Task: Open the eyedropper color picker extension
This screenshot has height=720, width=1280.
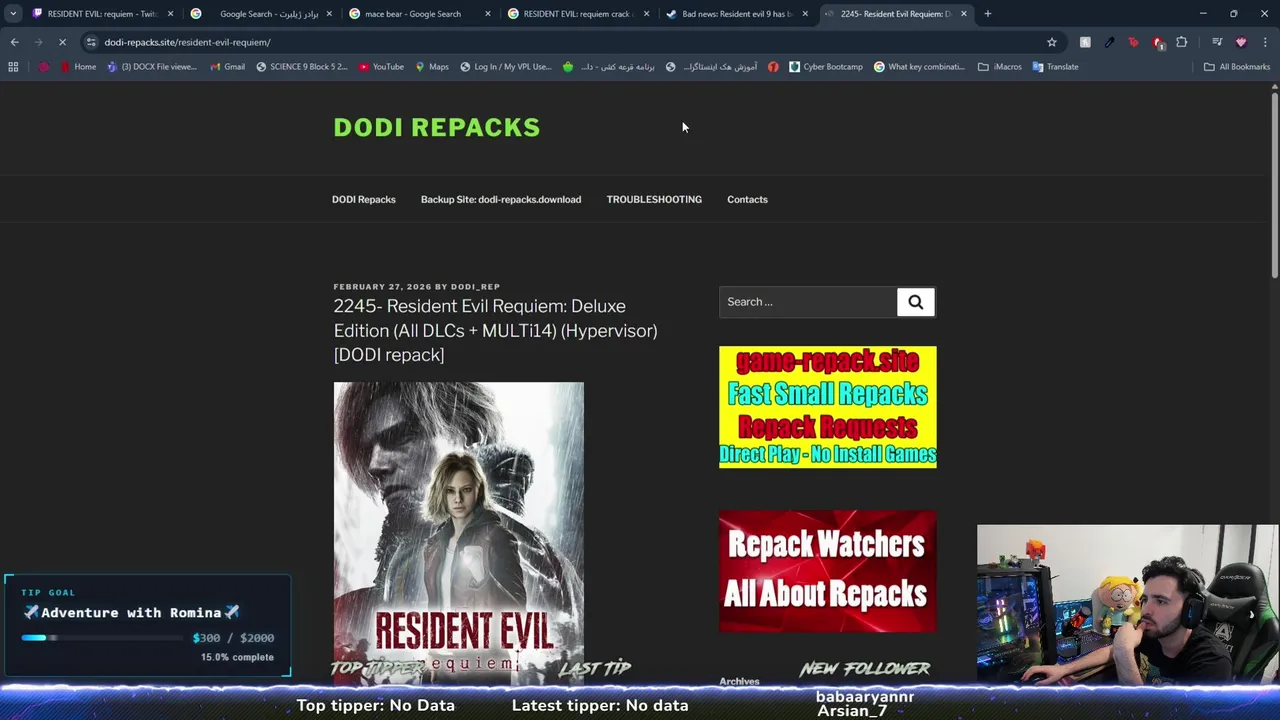Action: [1109, 42]
